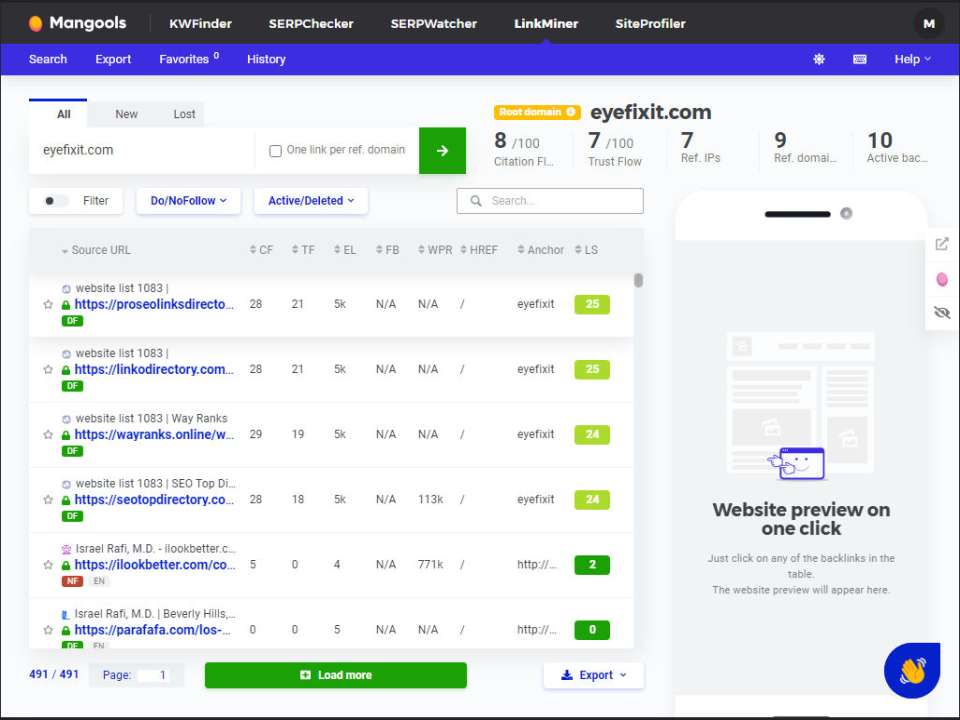Viewport: 960px width, 720px height.
Task: Click the green arrow search button
Action: pos(442,149)
